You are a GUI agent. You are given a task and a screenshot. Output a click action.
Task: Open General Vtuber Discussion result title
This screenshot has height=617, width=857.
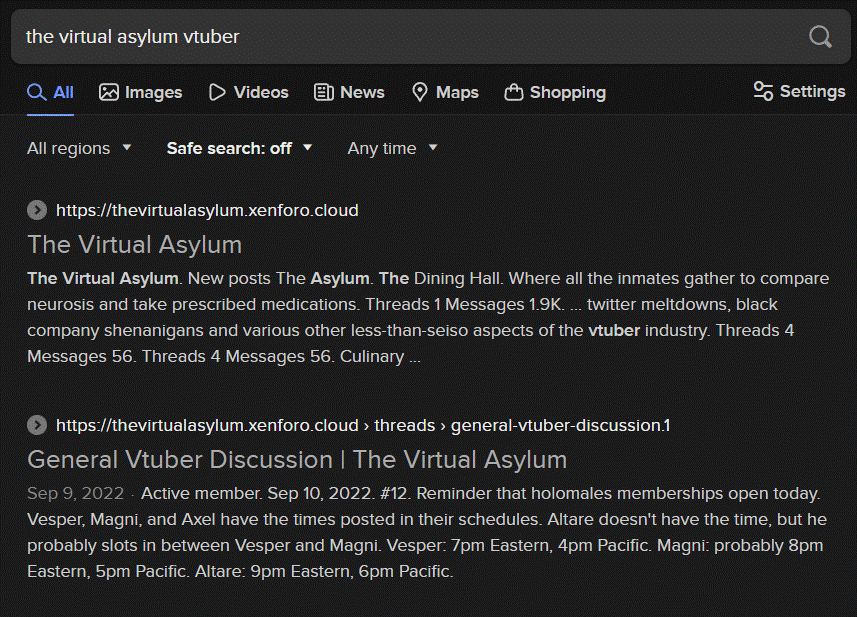coord(297,460)
